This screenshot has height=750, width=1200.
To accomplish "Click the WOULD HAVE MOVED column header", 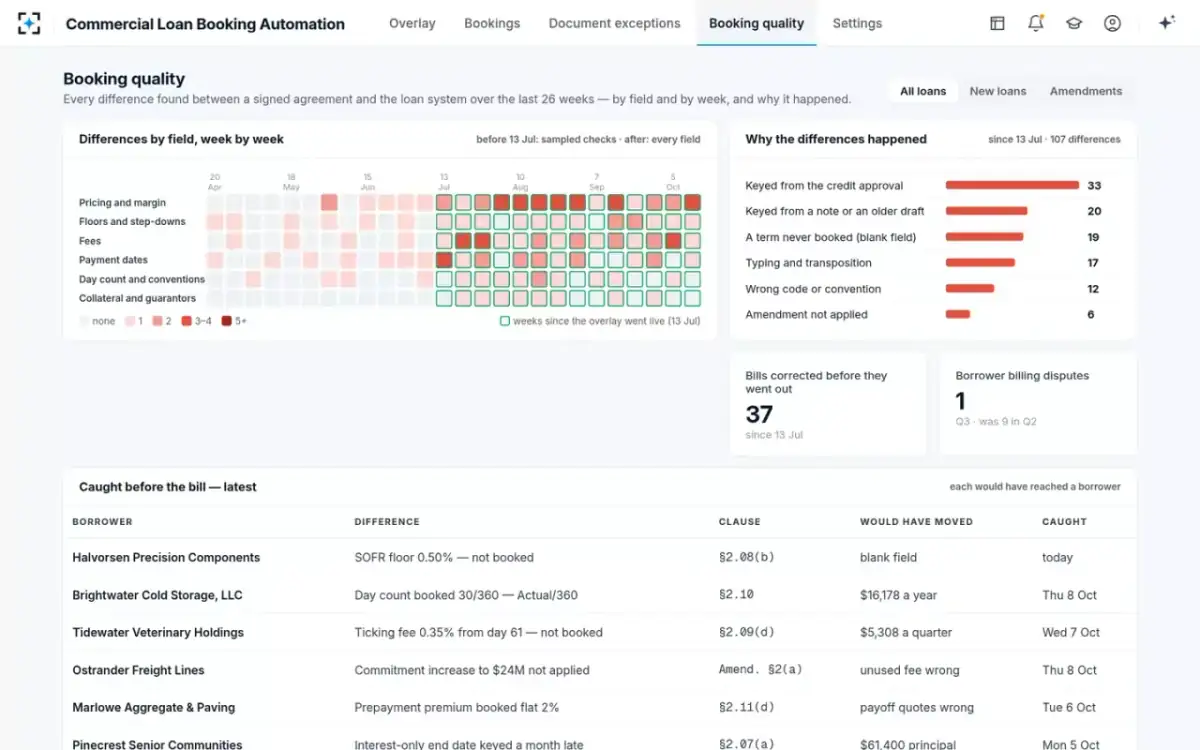I will click(x=916, y=522).
